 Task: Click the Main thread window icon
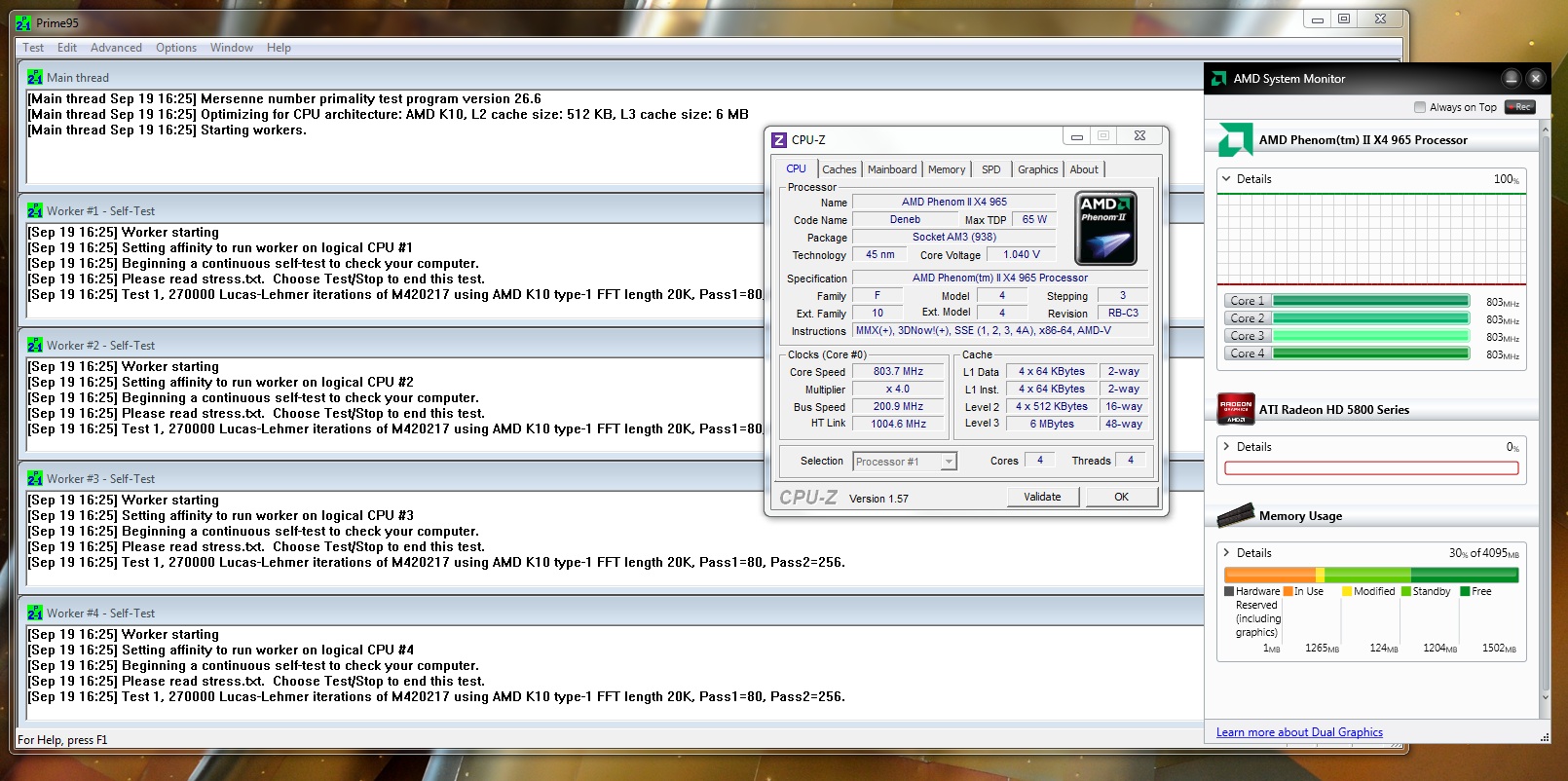35,77
